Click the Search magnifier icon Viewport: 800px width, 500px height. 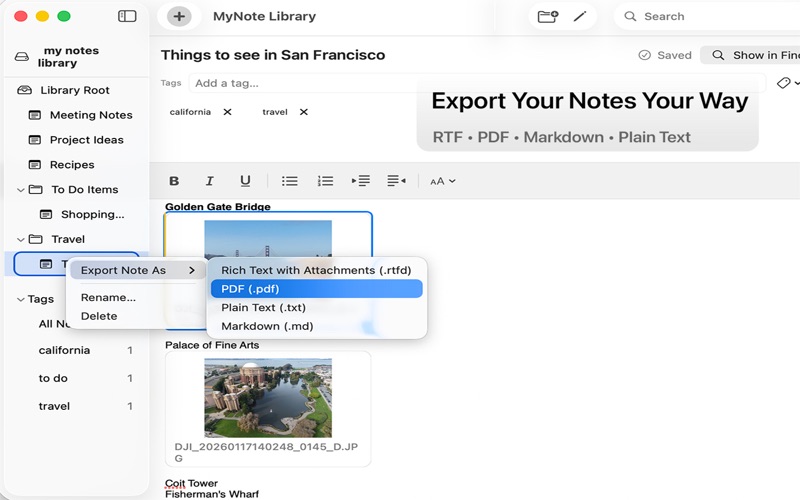(630, 16)
